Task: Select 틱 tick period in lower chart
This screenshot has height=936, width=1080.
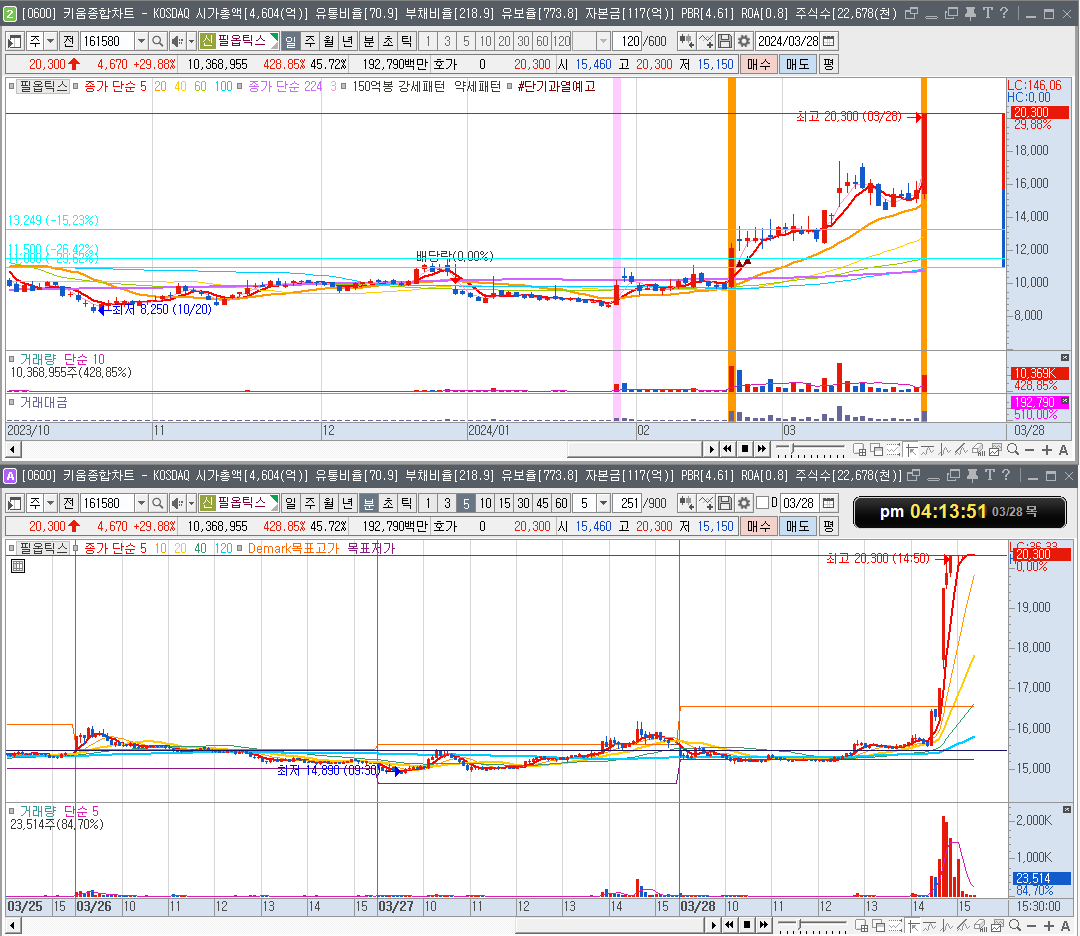Action: [x=407, y=503]
